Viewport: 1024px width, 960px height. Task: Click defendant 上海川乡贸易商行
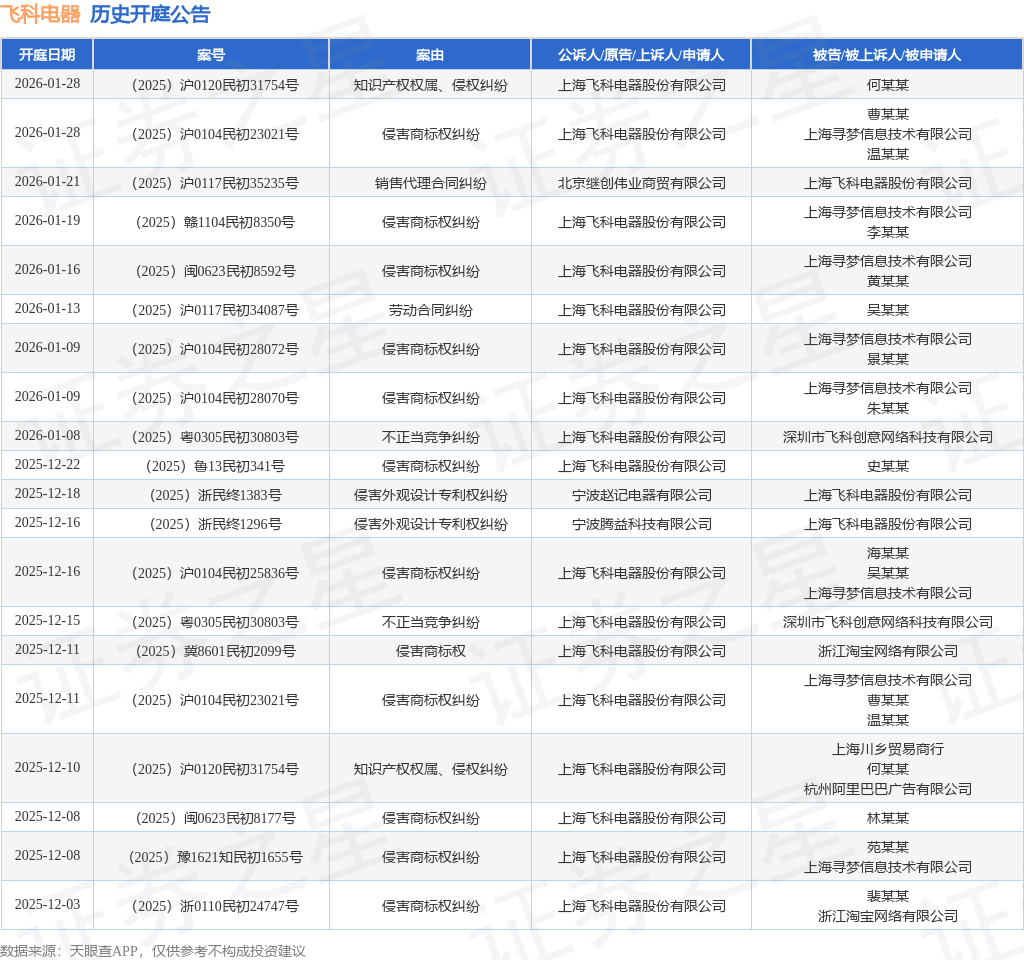tap(888, 749)
